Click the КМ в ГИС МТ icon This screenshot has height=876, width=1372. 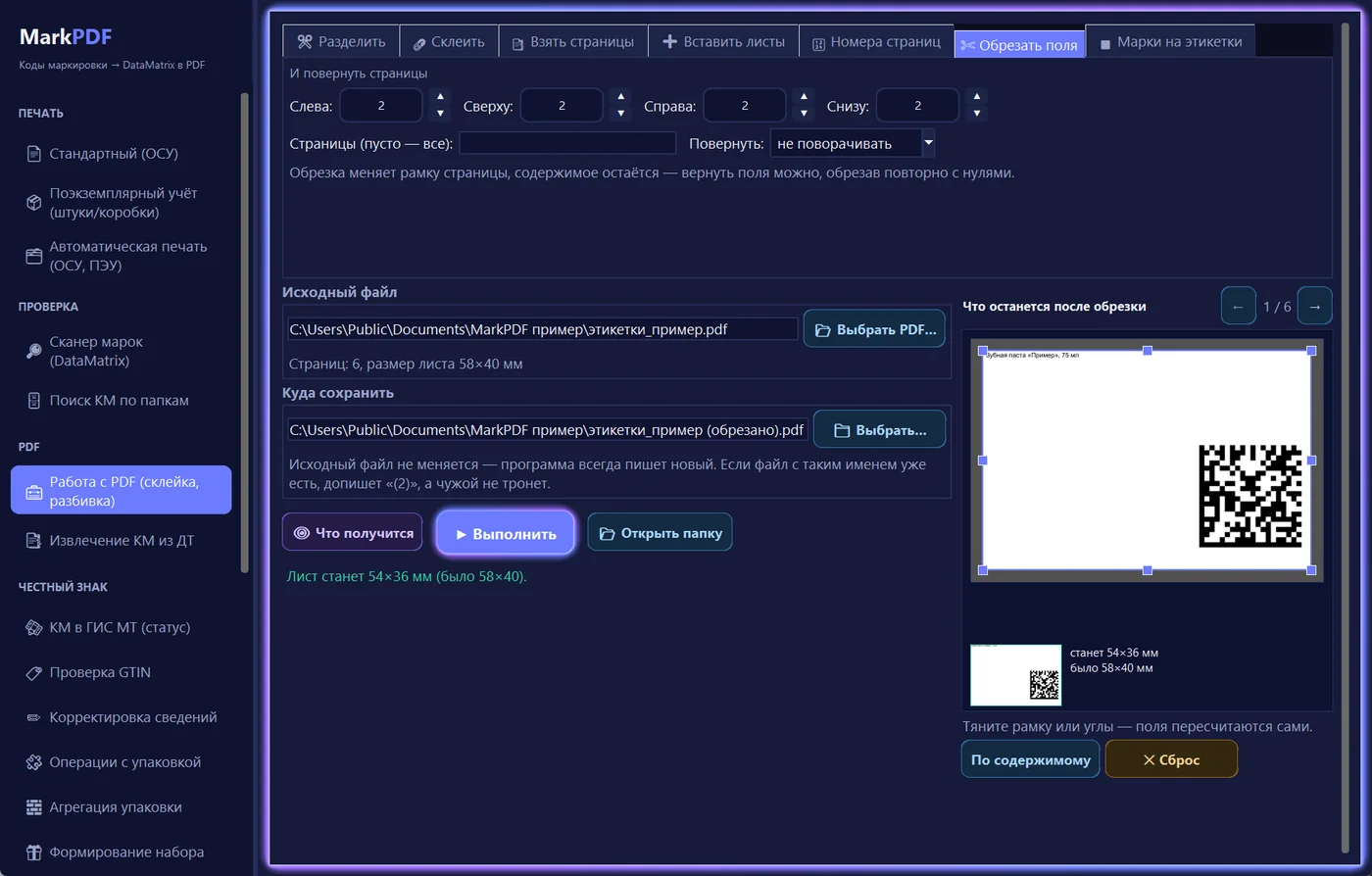tap(33, 628)
